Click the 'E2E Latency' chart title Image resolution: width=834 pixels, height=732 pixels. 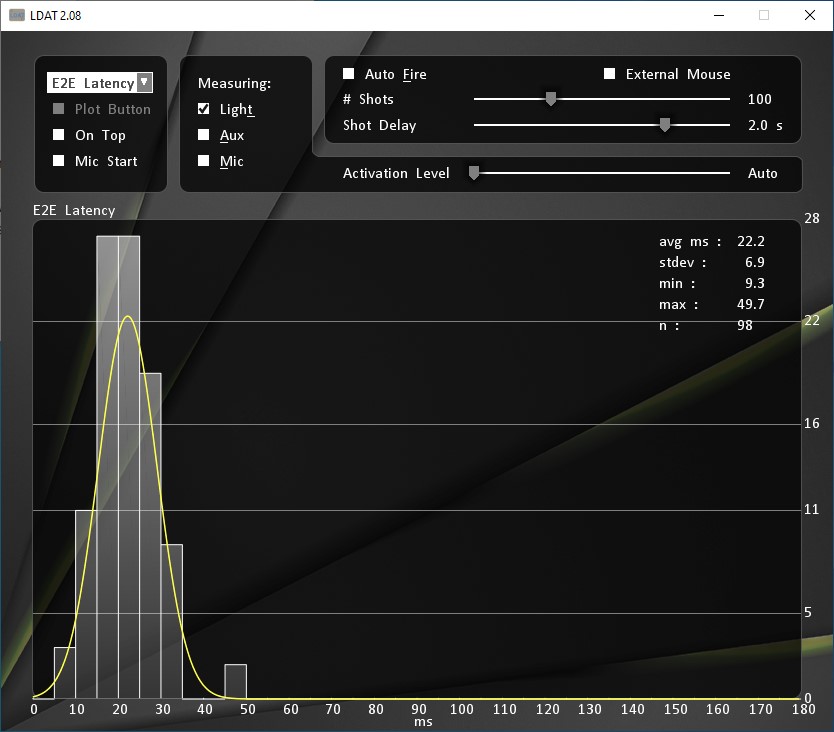point(74,211)
